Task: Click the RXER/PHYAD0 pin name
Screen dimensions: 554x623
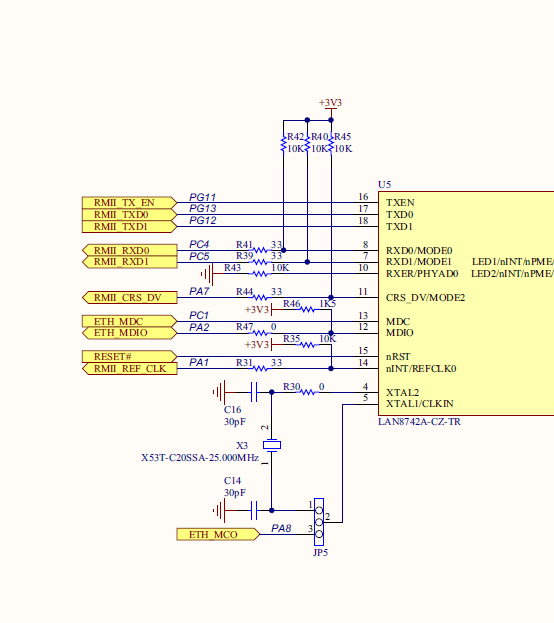Action: (422, 274)
